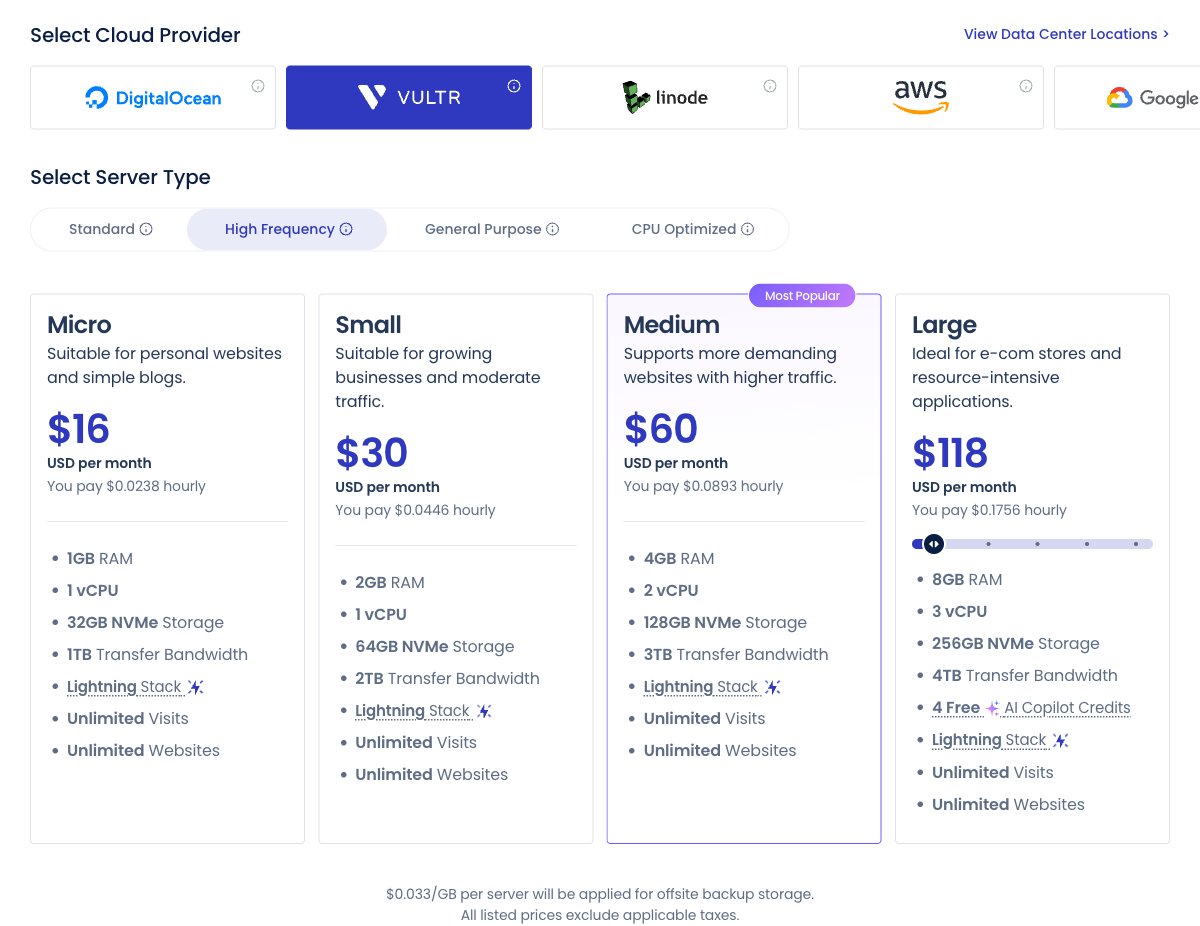Click the Select Server Type heading
The image size is (1200, 926).
(x=120, y=178)
